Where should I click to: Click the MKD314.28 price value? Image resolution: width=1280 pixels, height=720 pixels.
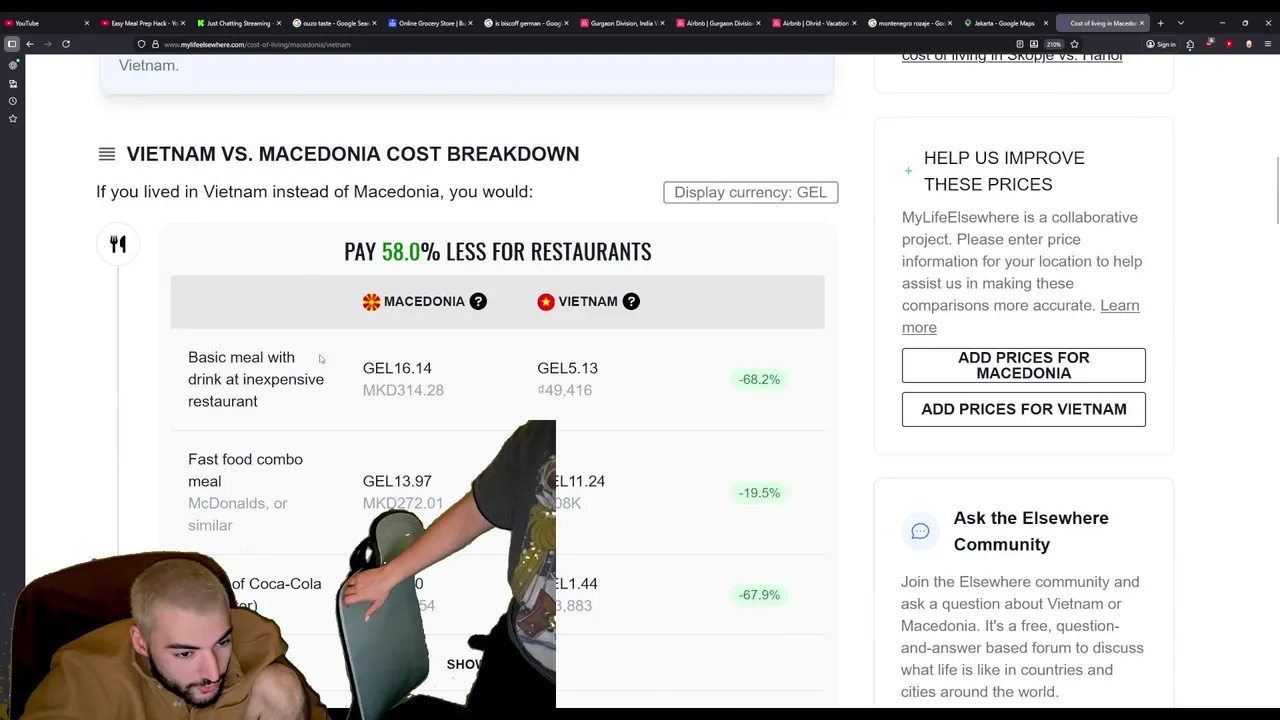403,390
